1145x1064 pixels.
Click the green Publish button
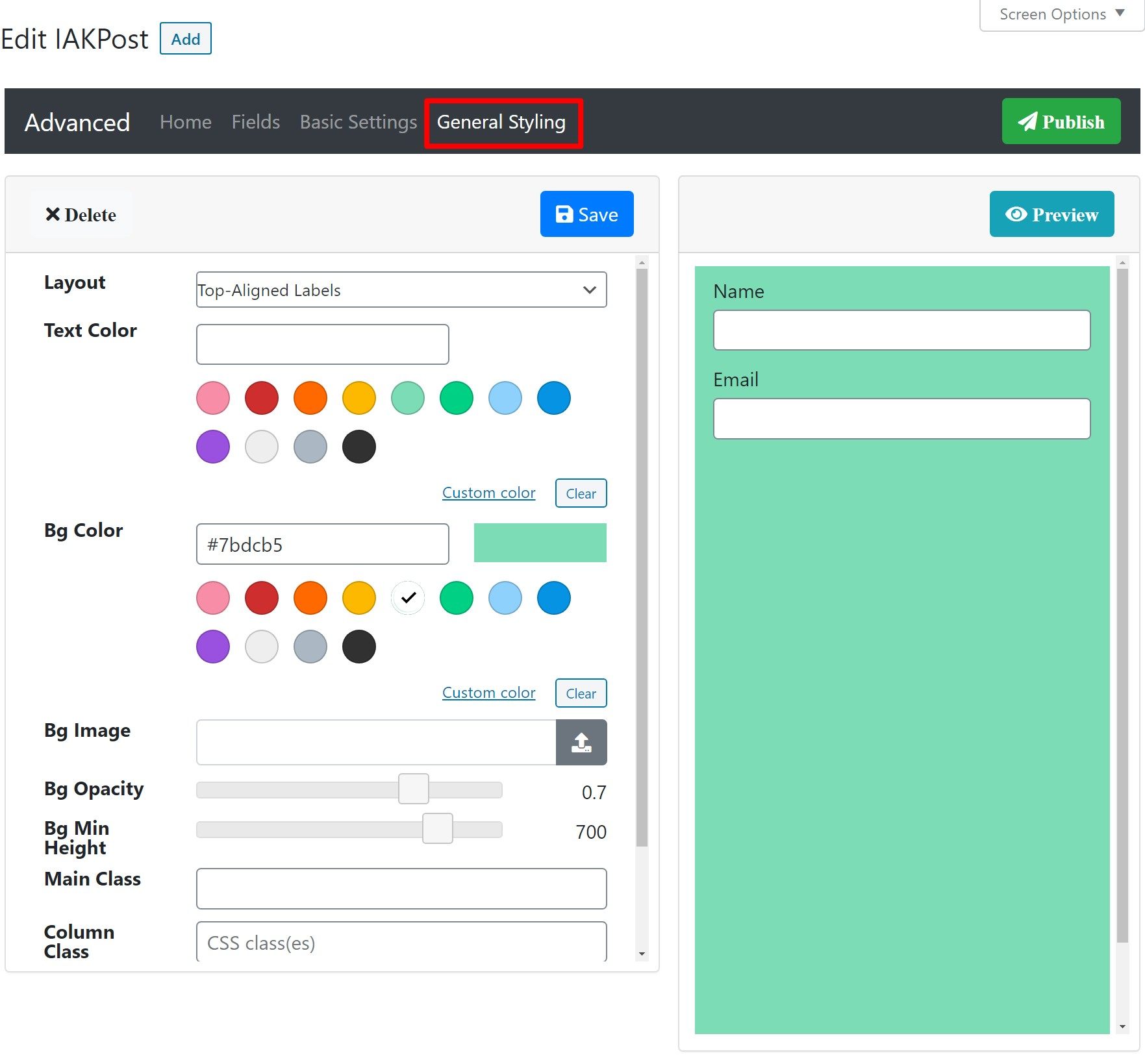[1061, 121]
